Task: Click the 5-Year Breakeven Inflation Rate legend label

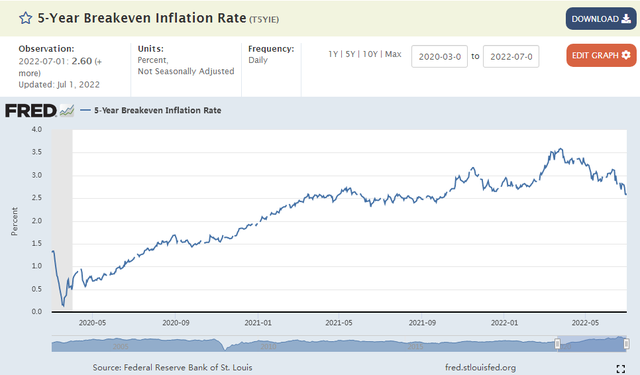Action: (x=158, y=111)
